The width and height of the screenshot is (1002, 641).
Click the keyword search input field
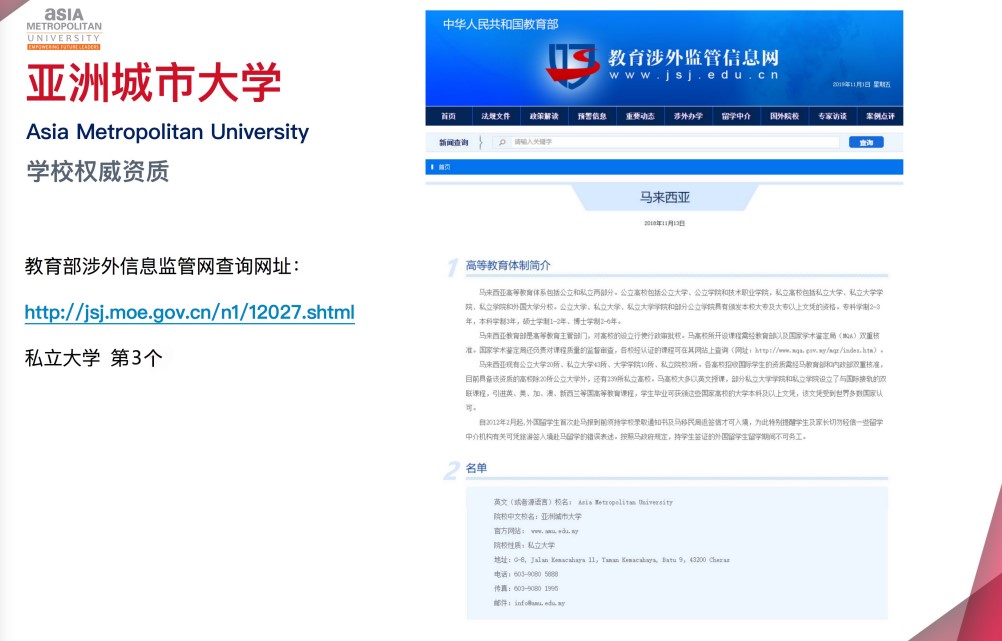click(667, 142)
